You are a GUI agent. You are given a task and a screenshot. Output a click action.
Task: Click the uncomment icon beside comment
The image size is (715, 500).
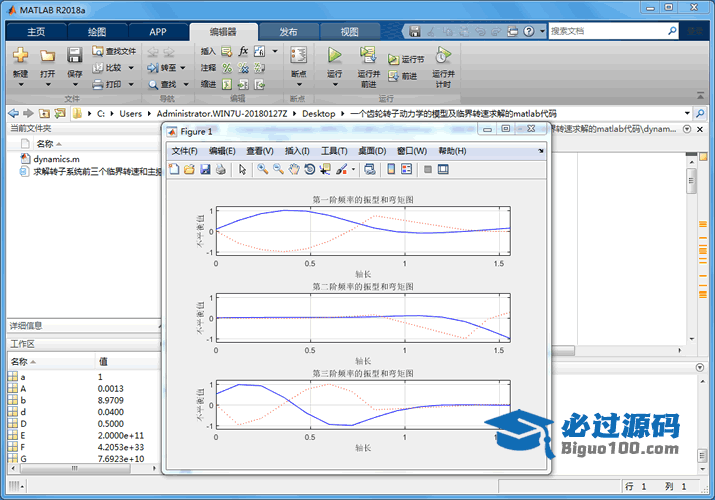click(x=244, y=68)
